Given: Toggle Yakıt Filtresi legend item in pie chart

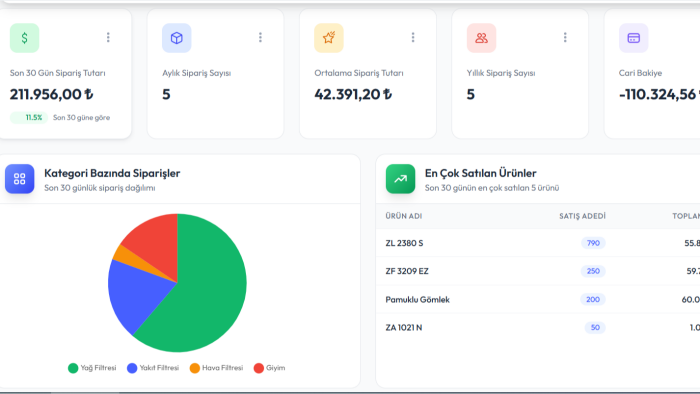Looking at the screenshot, I should click(x=153, y=368).
